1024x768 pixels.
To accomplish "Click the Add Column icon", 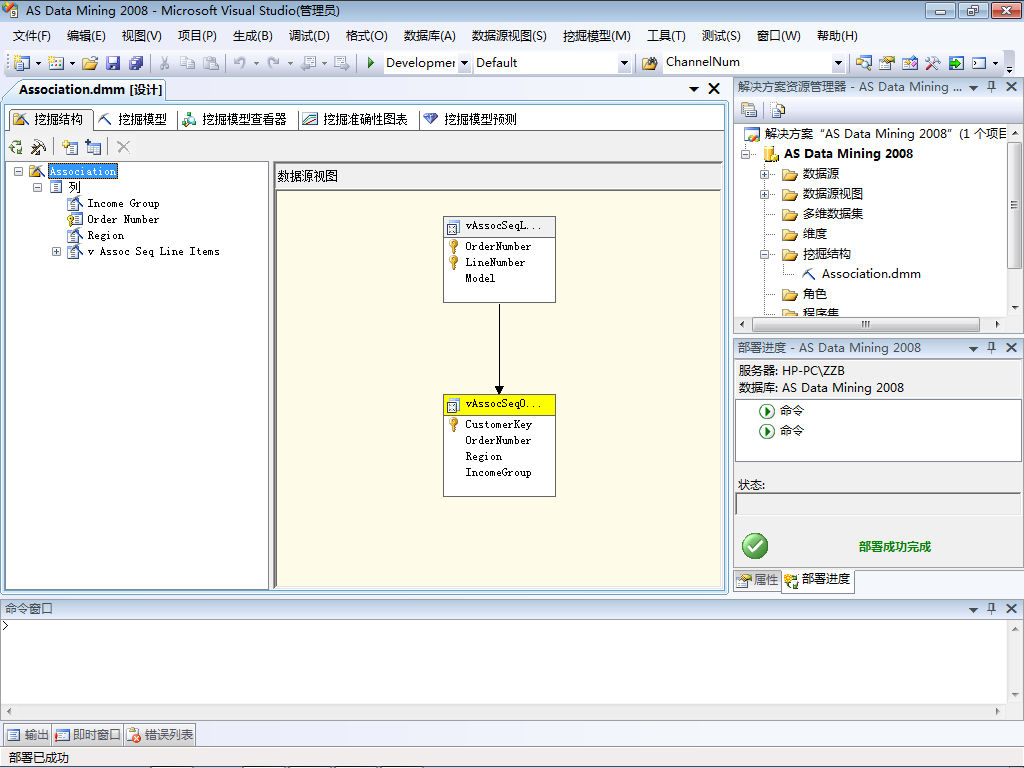I will [70, 148].
